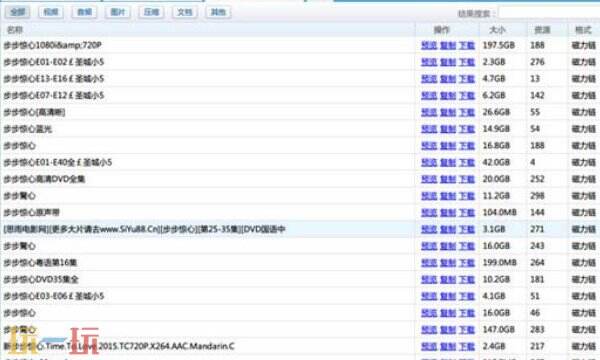This screenshot has width=600, height=360.
Task: Copy the link of the 104.0MB row
Action: (448, 213)
